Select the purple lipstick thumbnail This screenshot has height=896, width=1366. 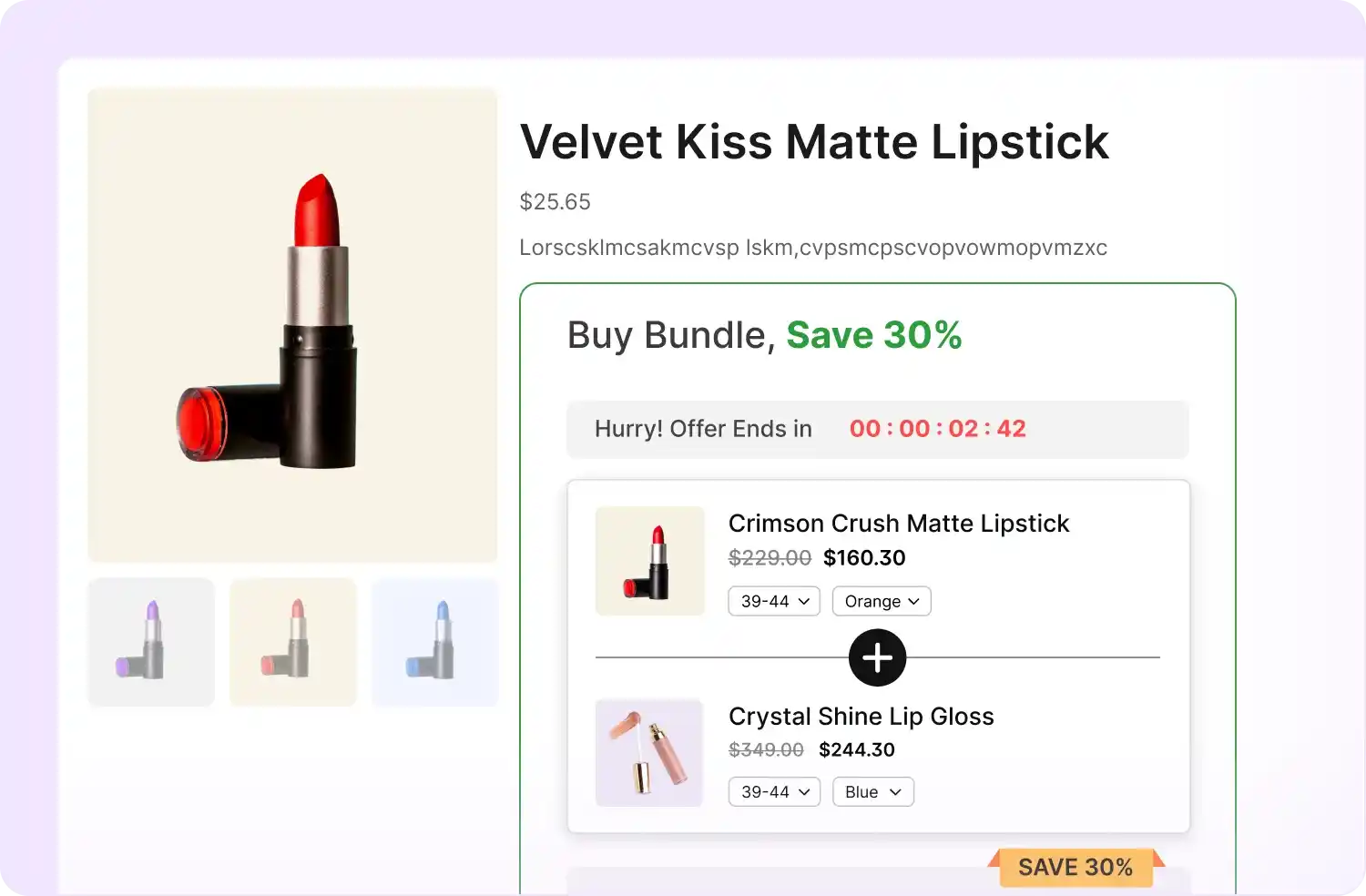151,642
